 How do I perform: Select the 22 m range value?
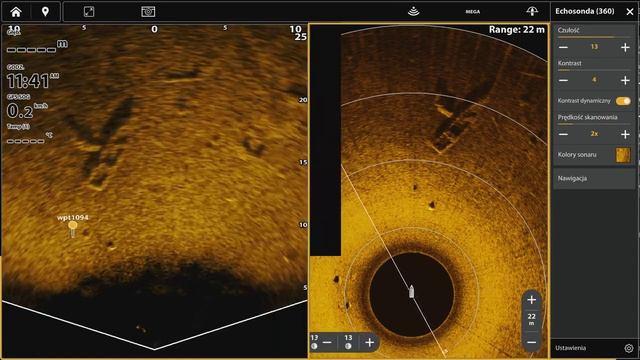[x=531, y=318]
